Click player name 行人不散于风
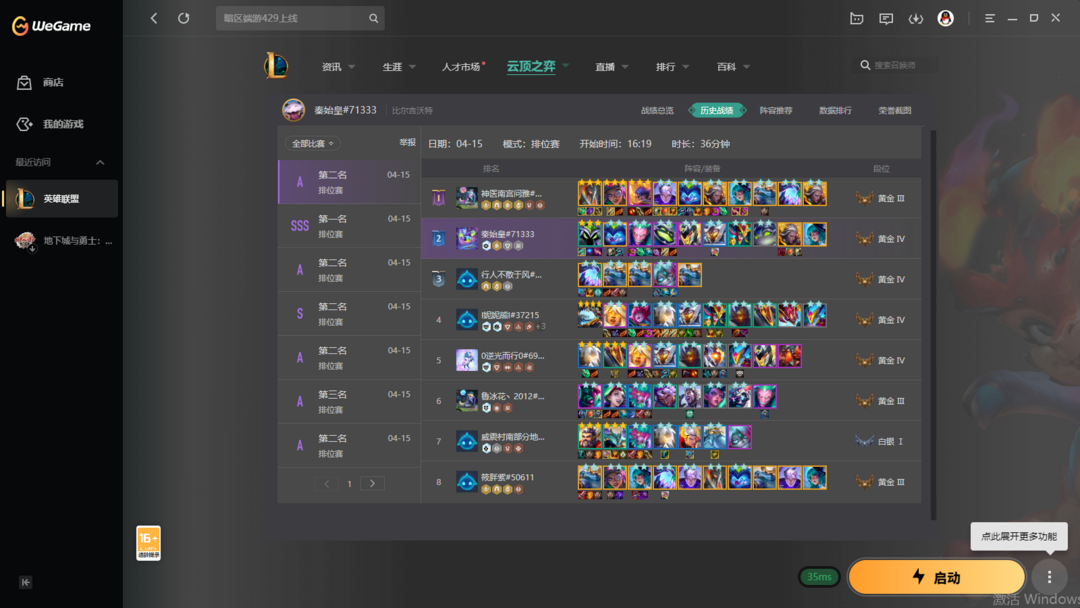The image size is (1080, 608). [x=511, y=275]
